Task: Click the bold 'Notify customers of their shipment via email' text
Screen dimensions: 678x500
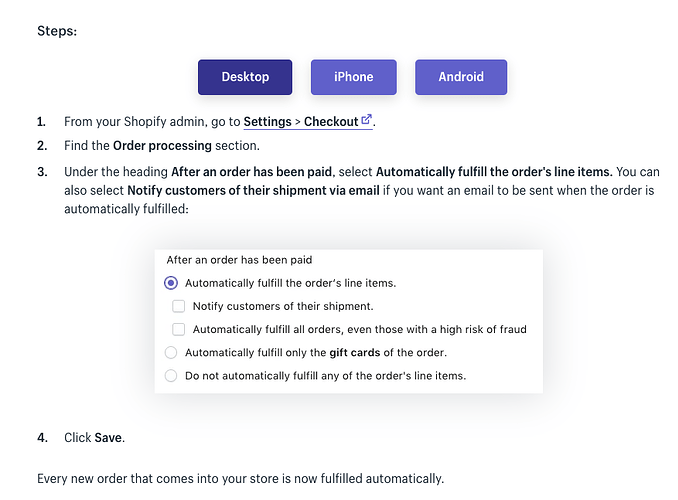Action: tap(253, 190)
